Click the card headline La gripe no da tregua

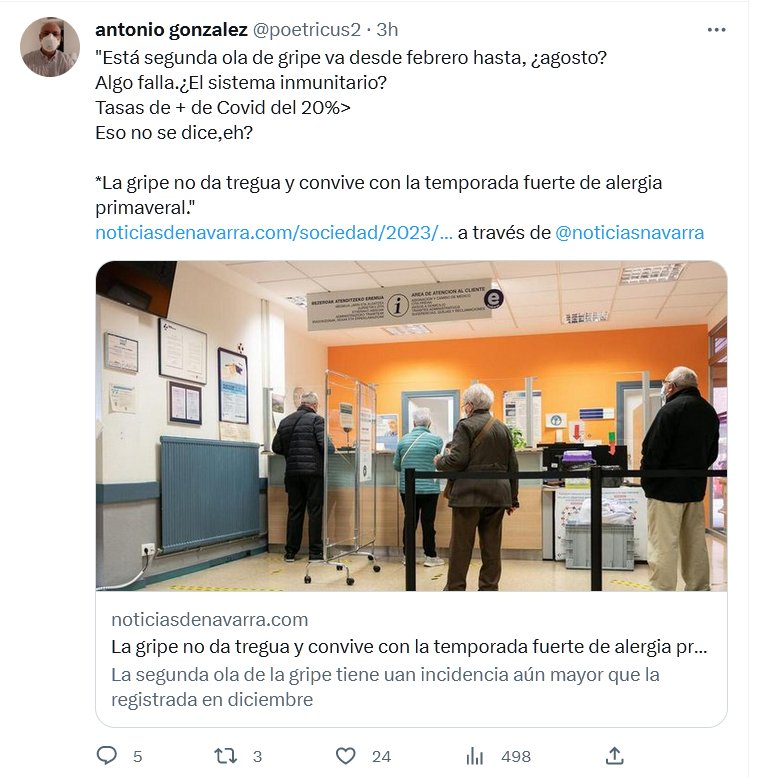(409, 647)
